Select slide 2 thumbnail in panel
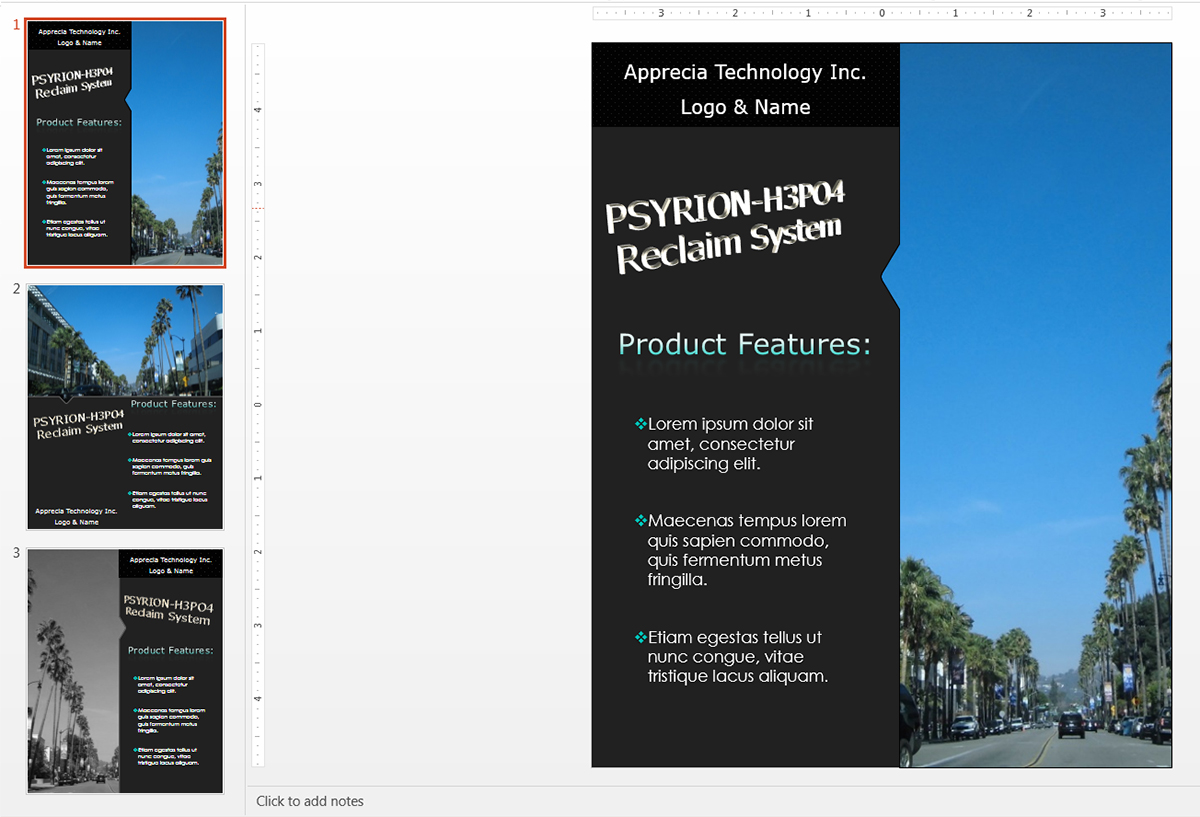The height and width of the screenshot is (817, 1200). pos(126,407)
